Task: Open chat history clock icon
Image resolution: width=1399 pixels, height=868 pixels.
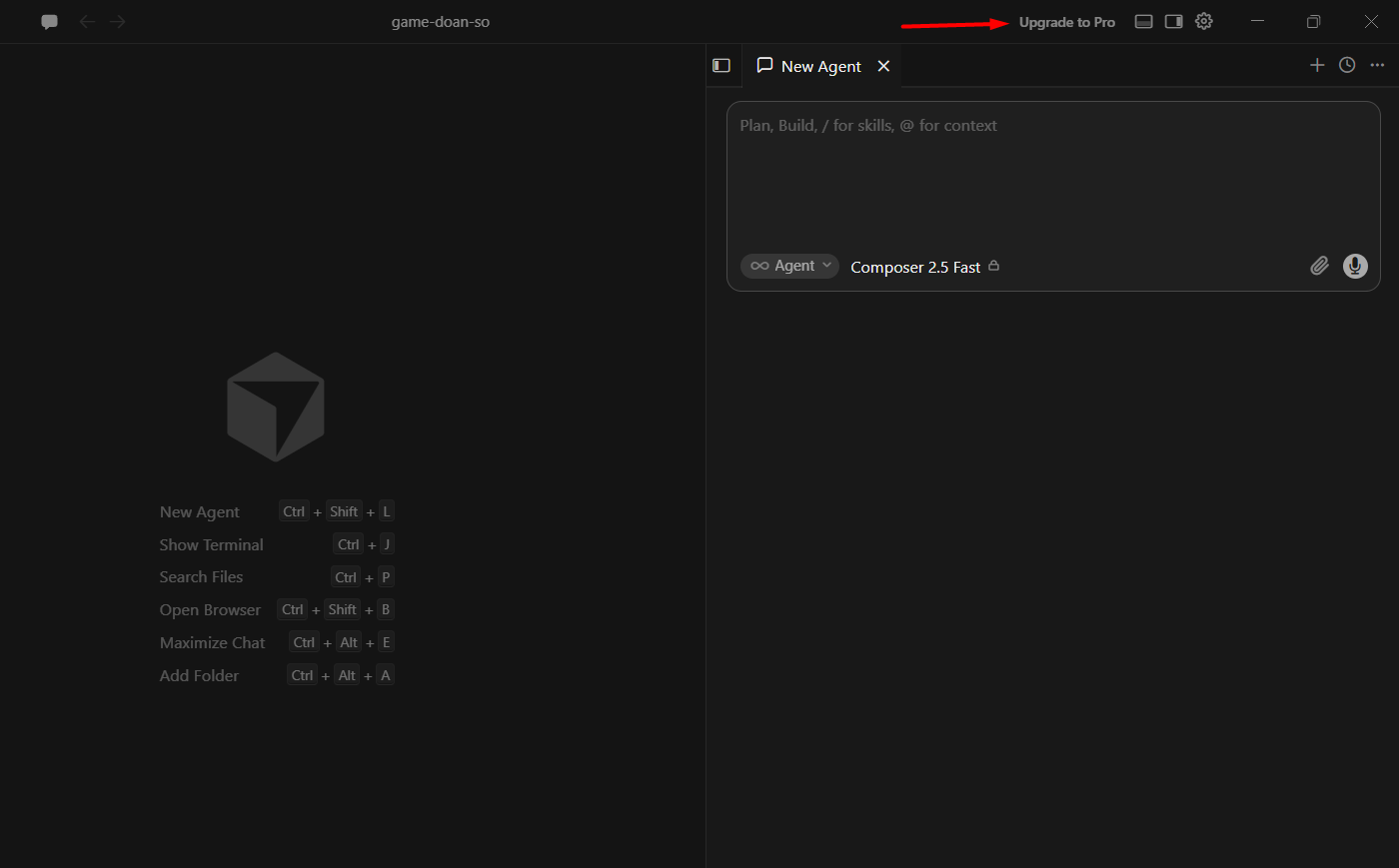Action: [x=1347, y=65]
